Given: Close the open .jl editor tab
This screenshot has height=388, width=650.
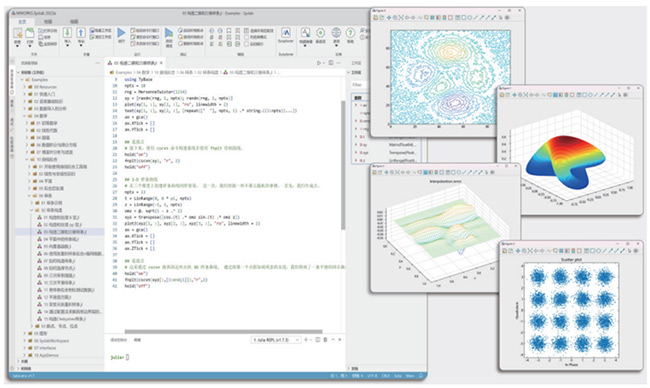Looking at the screenshot, I should coord(161,63).
